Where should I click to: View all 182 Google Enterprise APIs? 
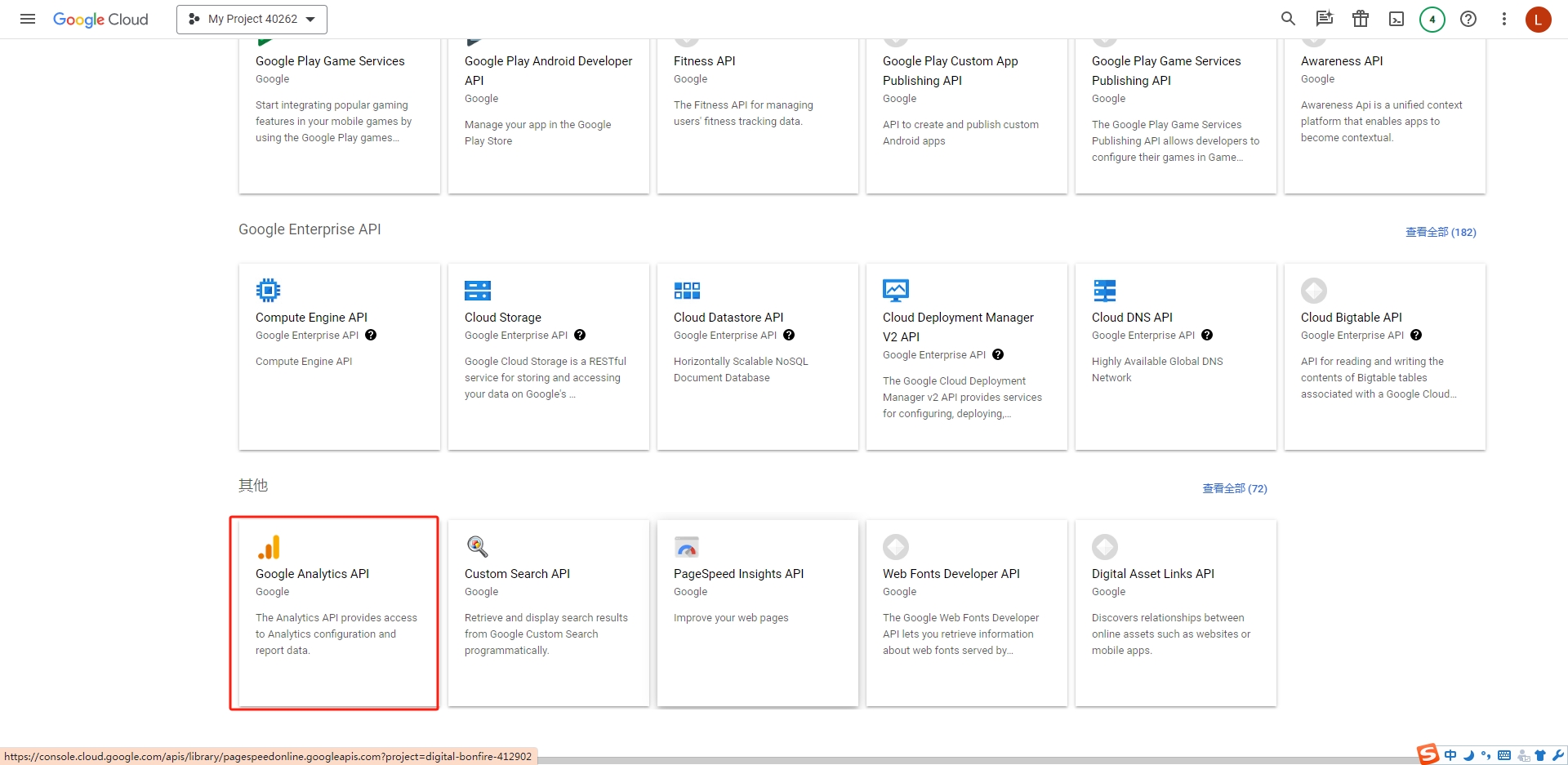(x=1441, y=232)
